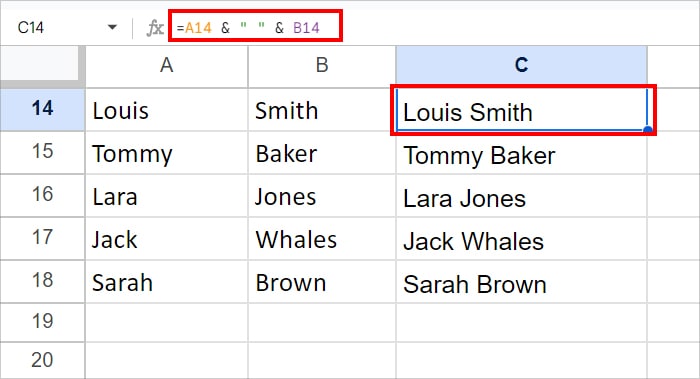This screenshot has width=700, height=379.
Task: Click the fx function icon
Action: tap(155, 28)
